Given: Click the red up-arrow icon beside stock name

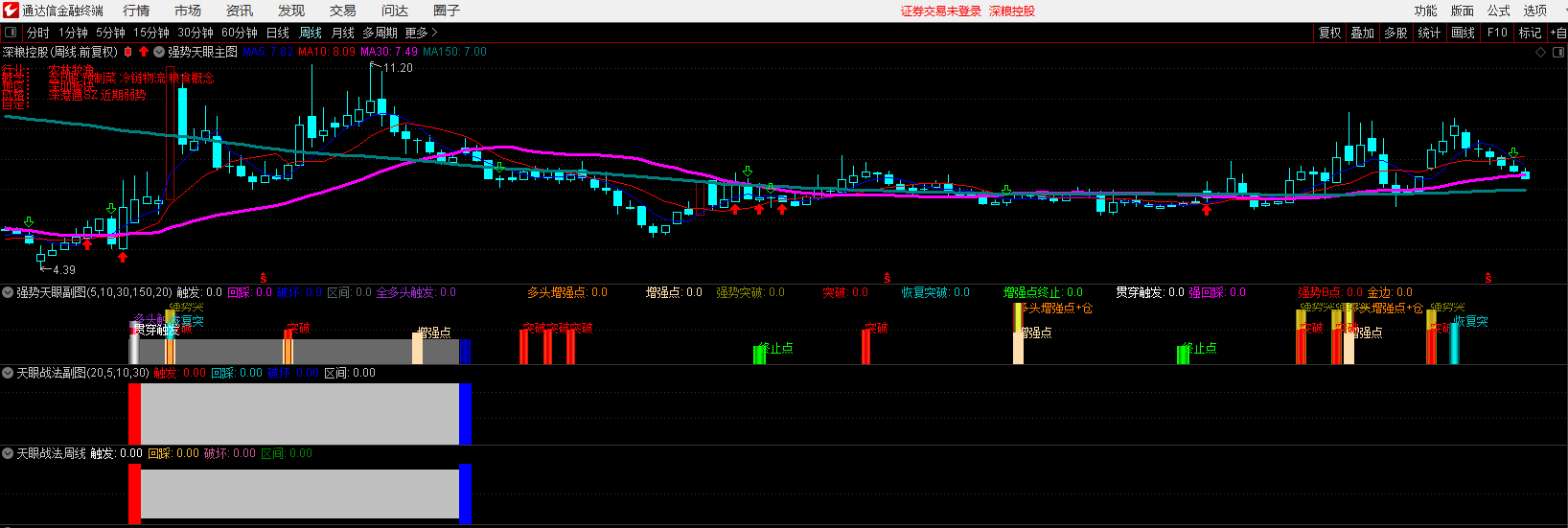Looking at the screenshot, I should pos(144,52).
